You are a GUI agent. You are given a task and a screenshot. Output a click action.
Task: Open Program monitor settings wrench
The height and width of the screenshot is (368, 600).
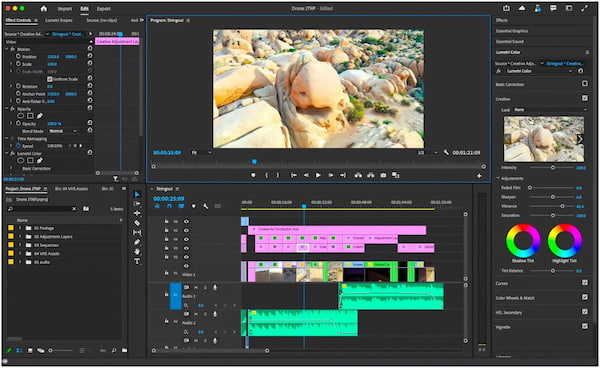(x=446, y=153)
